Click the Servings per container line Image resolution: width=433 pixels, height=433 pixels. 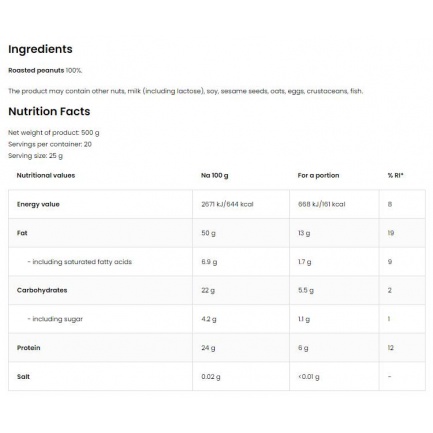pos(50,144)
